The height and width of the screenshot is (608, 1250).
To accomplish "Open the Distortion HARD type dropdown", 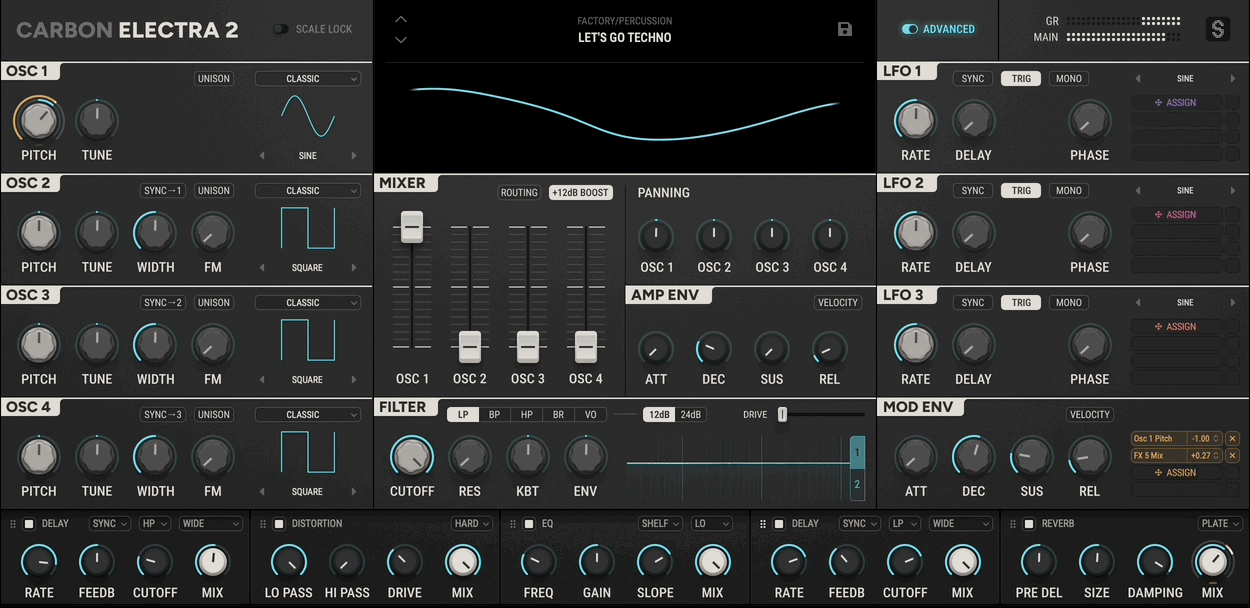I will [x=472, y=524].
